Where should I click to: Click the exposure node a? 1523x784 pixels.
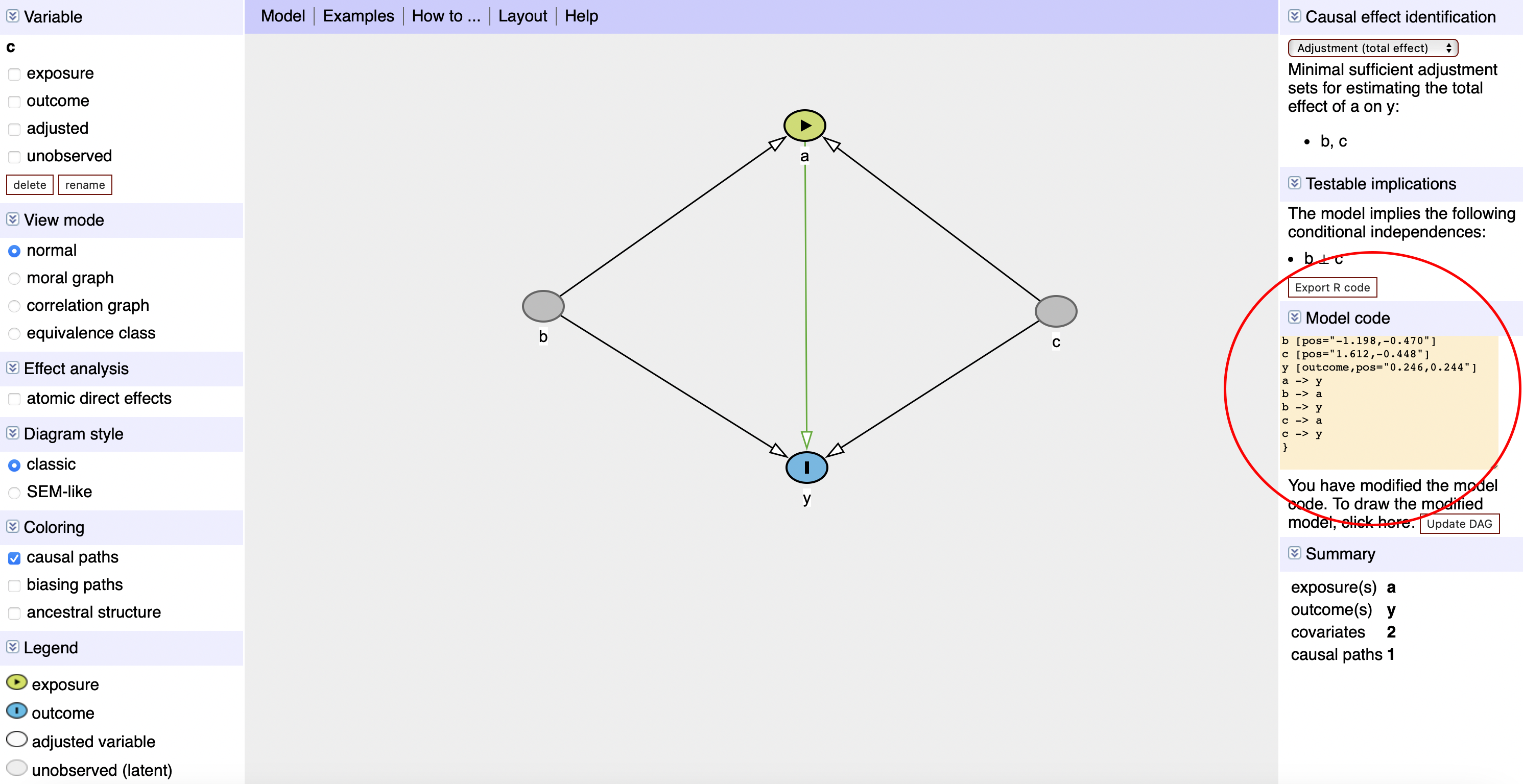click(x=804, y=125)
